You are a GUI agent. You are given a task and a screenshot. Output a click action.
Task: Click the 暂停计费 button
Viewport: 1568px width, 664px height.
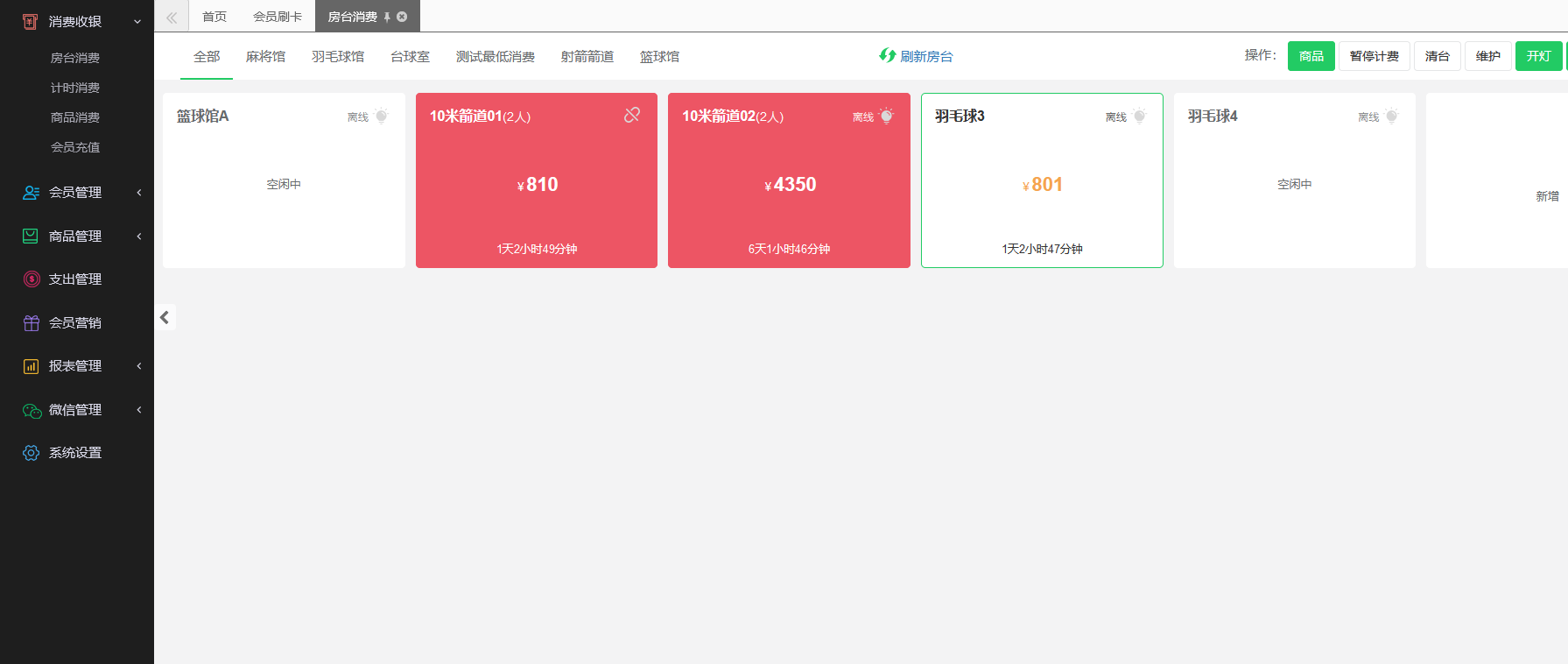coord(1374,56)
